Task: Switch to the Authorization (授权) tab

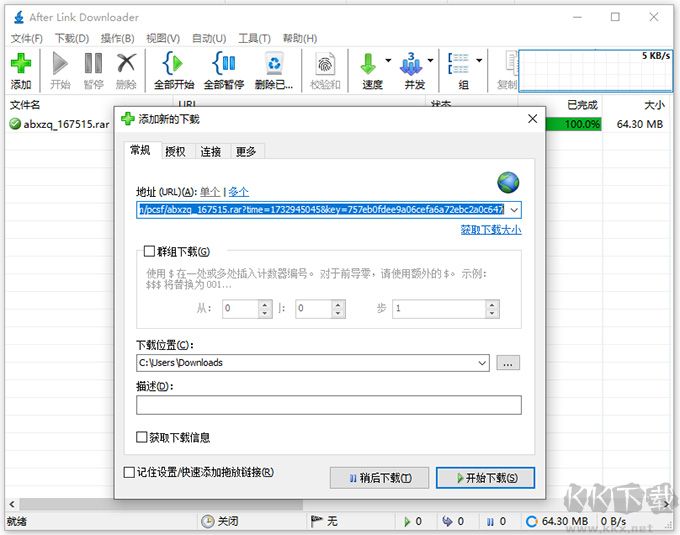Action: [x=176, y=152]
